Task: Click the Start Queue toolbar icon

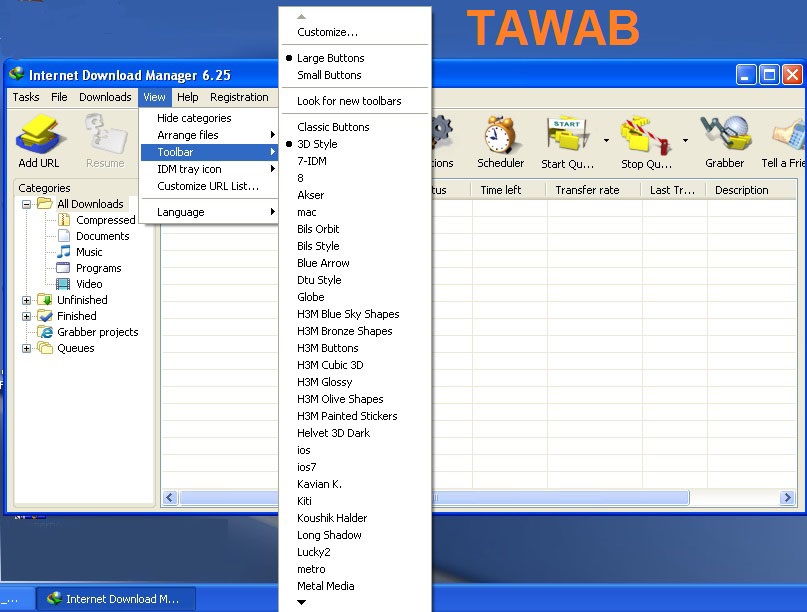Action: 566,137
